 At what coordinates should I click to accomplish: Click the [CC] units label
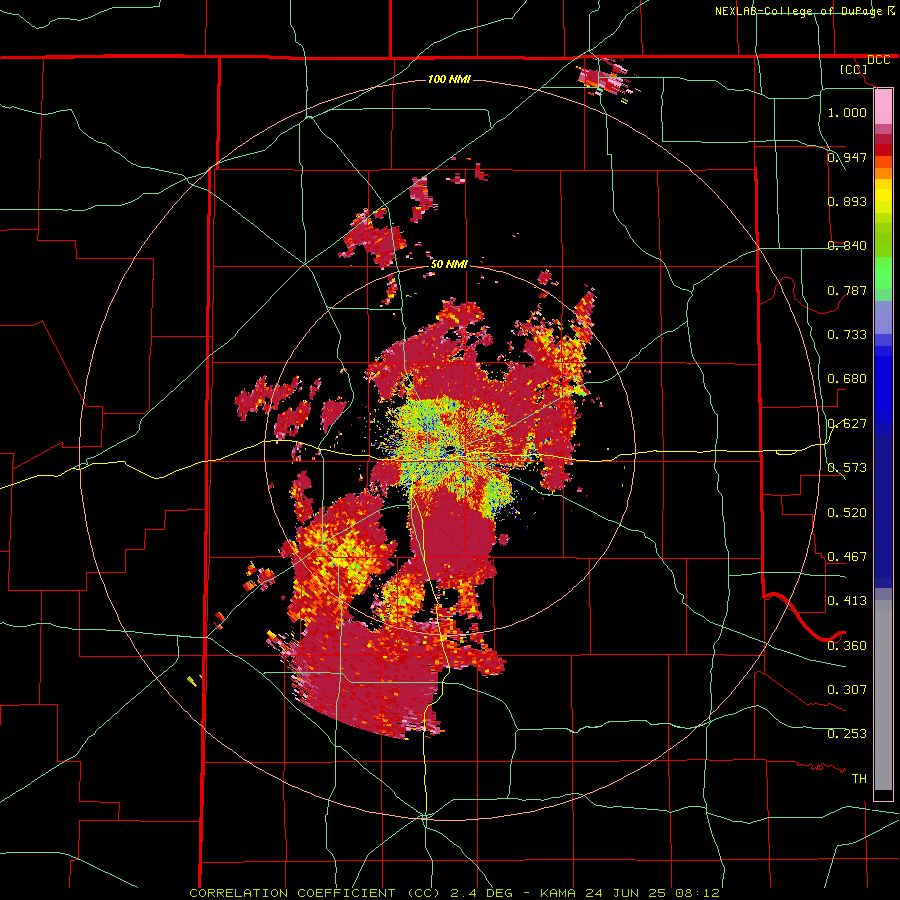click(x=854, y=70)
